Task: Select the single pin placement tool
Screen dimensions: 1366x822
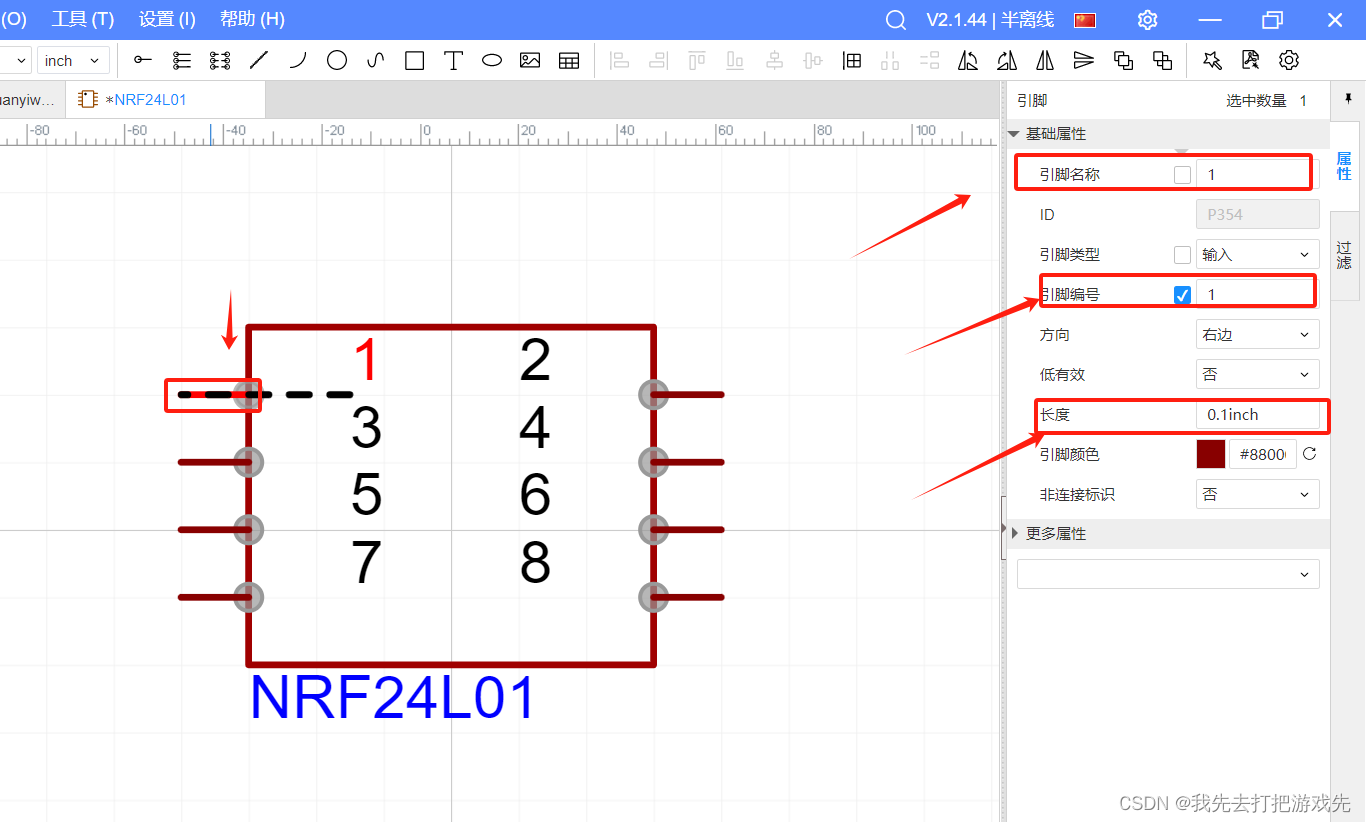Action: (x=143, y=60)
